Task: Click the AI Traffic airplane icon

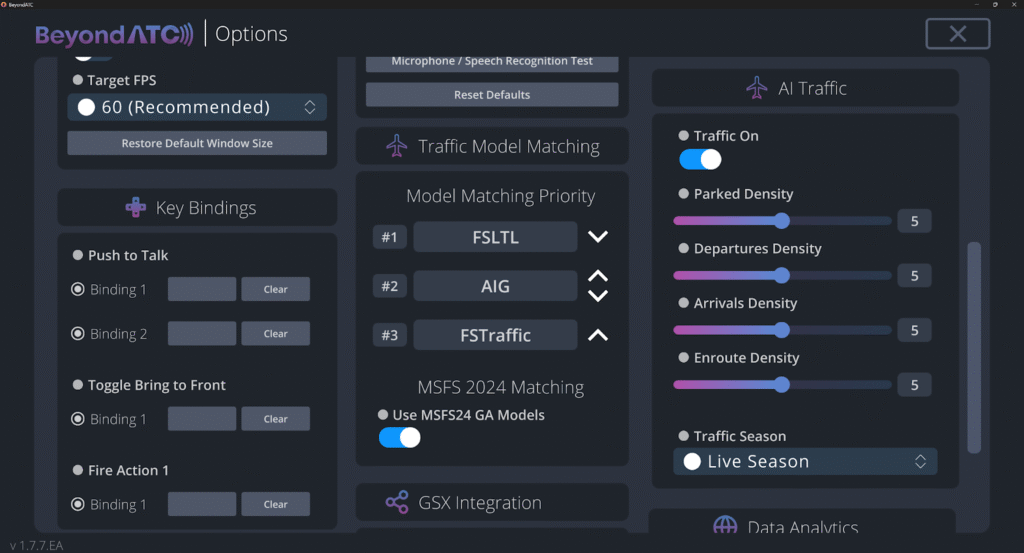Action: pos(757,88)
